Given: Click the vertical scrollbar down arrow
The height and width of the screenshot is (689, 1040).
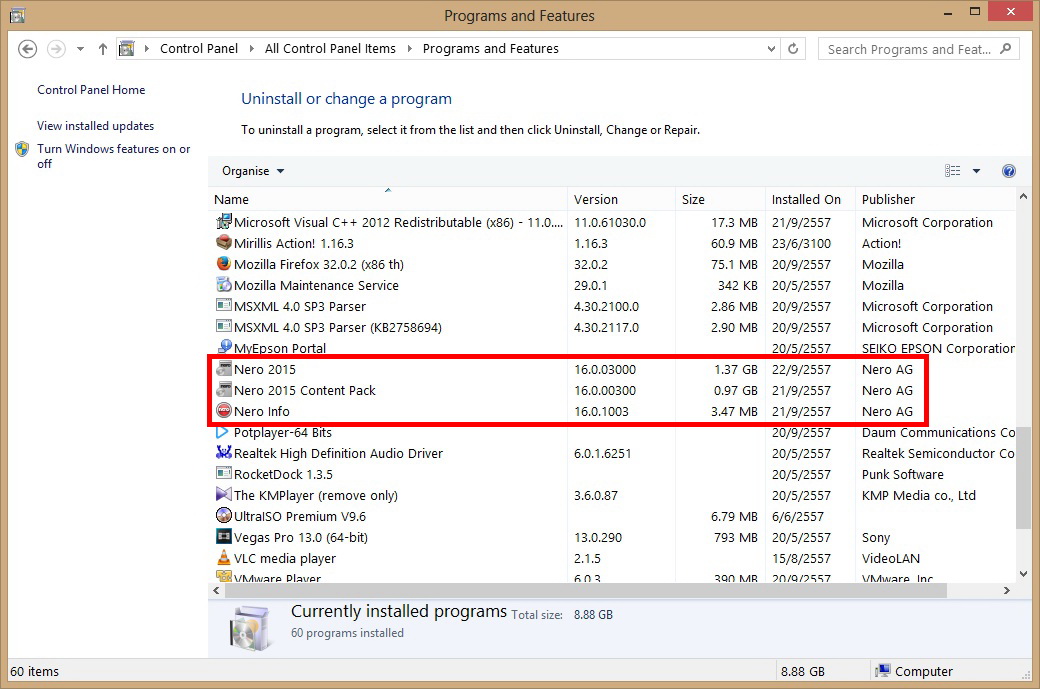Looking at the screenshot, I should tap(1023, 574).
